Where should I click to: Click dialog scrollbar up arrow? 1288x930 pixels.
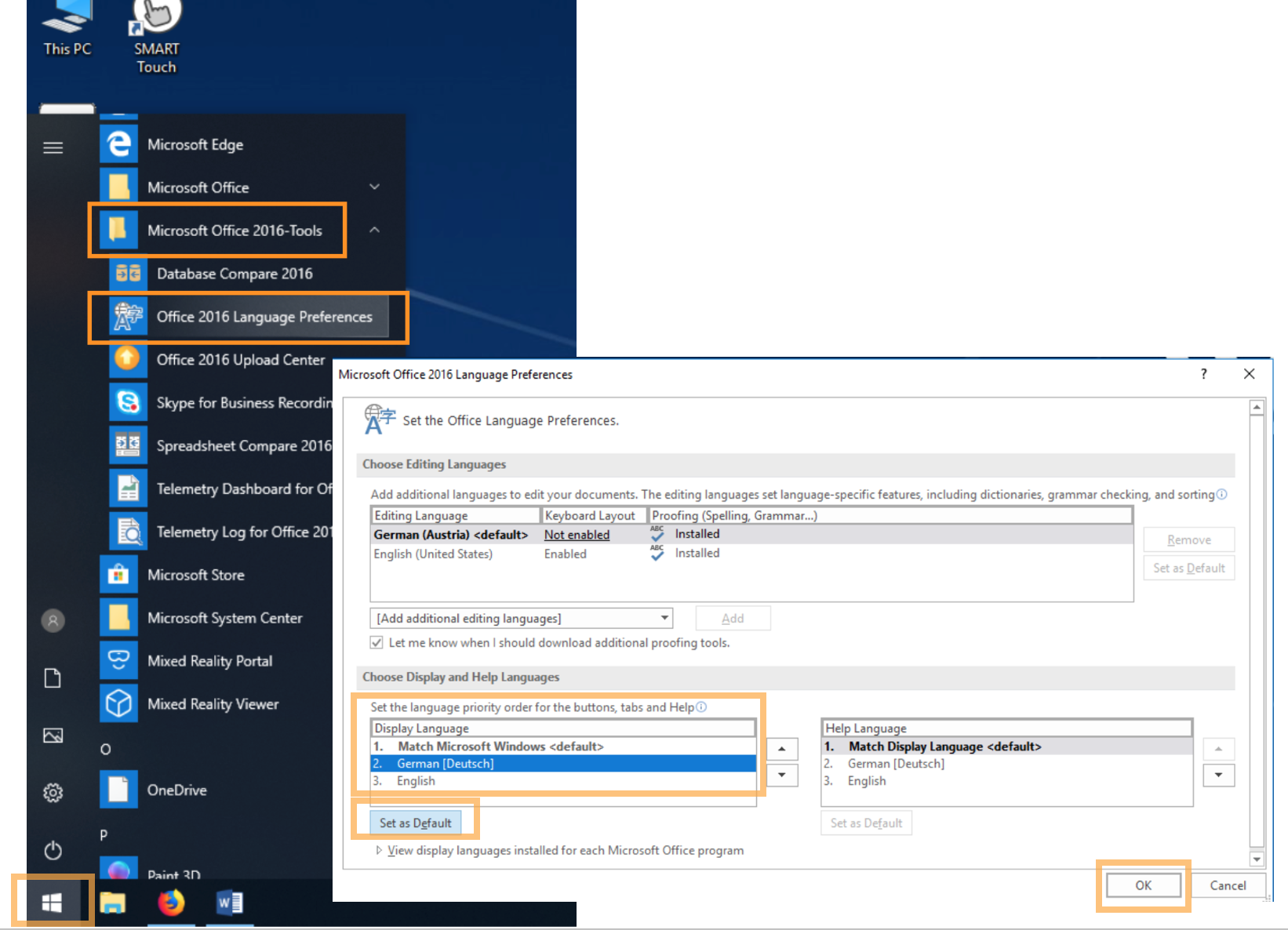(x=1257, y=407)
